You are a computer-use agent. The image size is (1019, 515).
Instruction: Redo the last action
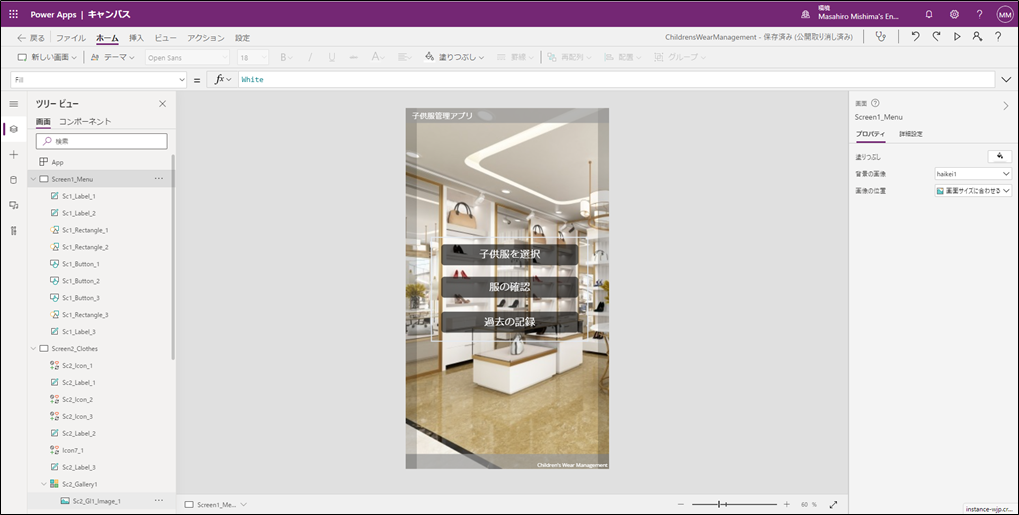[936, 37]
